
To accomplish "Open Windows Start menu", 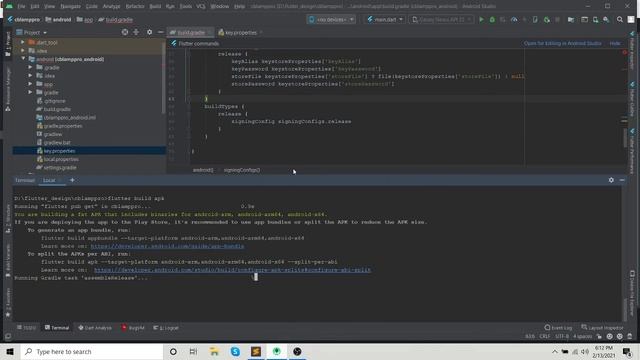I will pos(10,351).
